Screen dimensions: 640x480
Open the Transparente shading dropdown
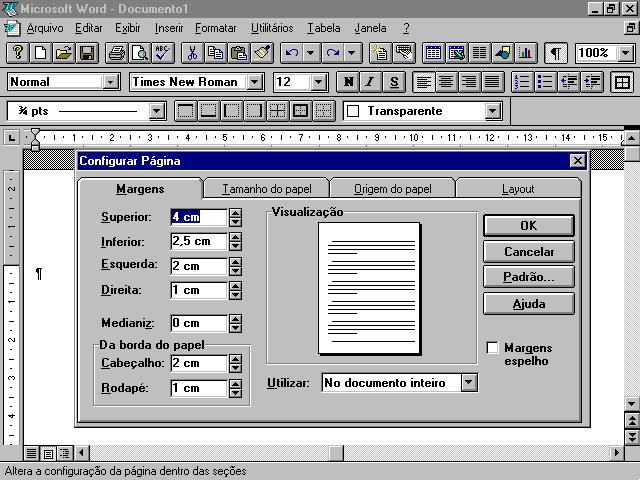tap(492, 111)
